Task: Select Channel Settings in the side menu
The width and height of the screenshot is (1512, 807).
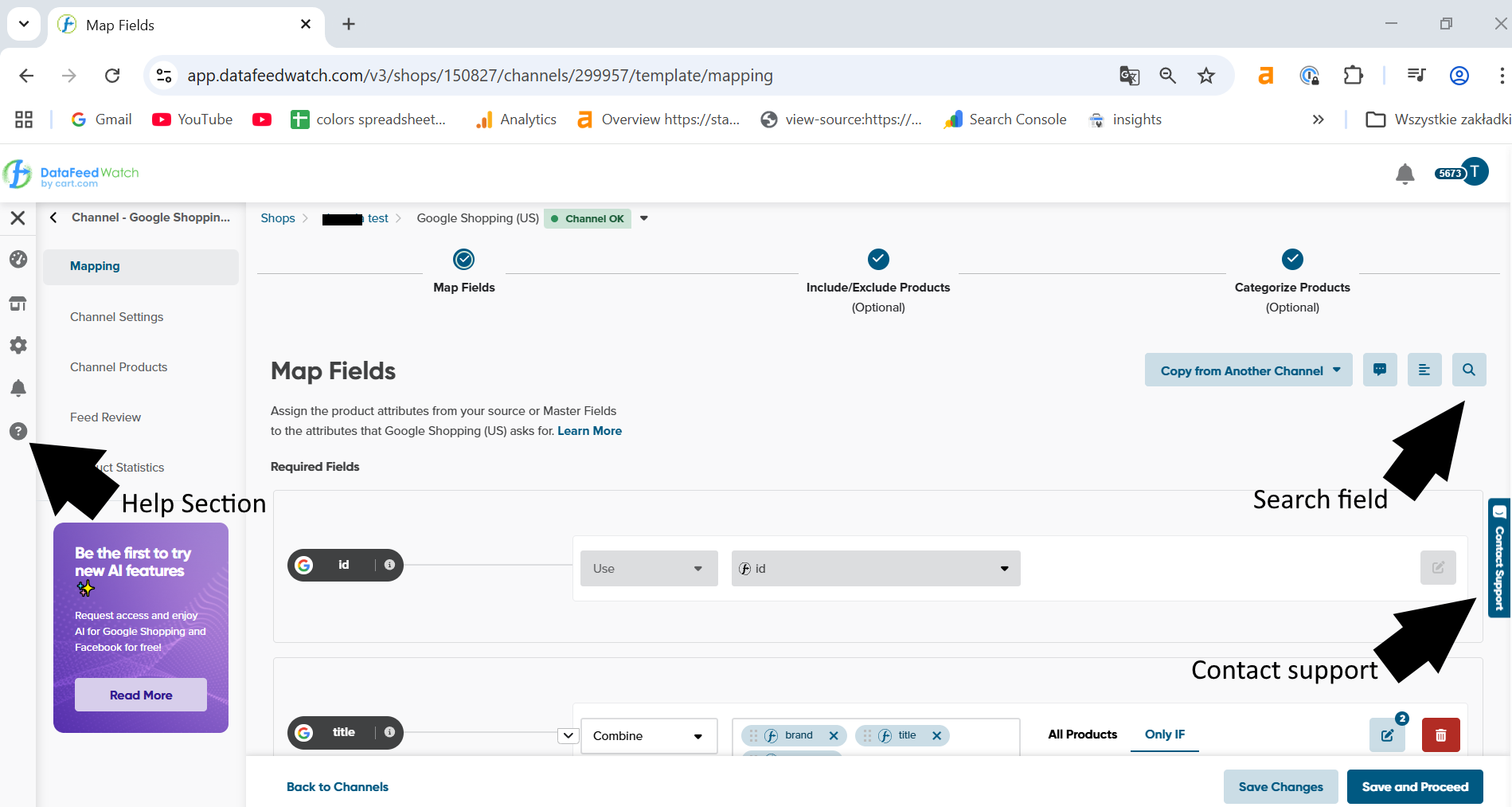Action: point(117,317)
